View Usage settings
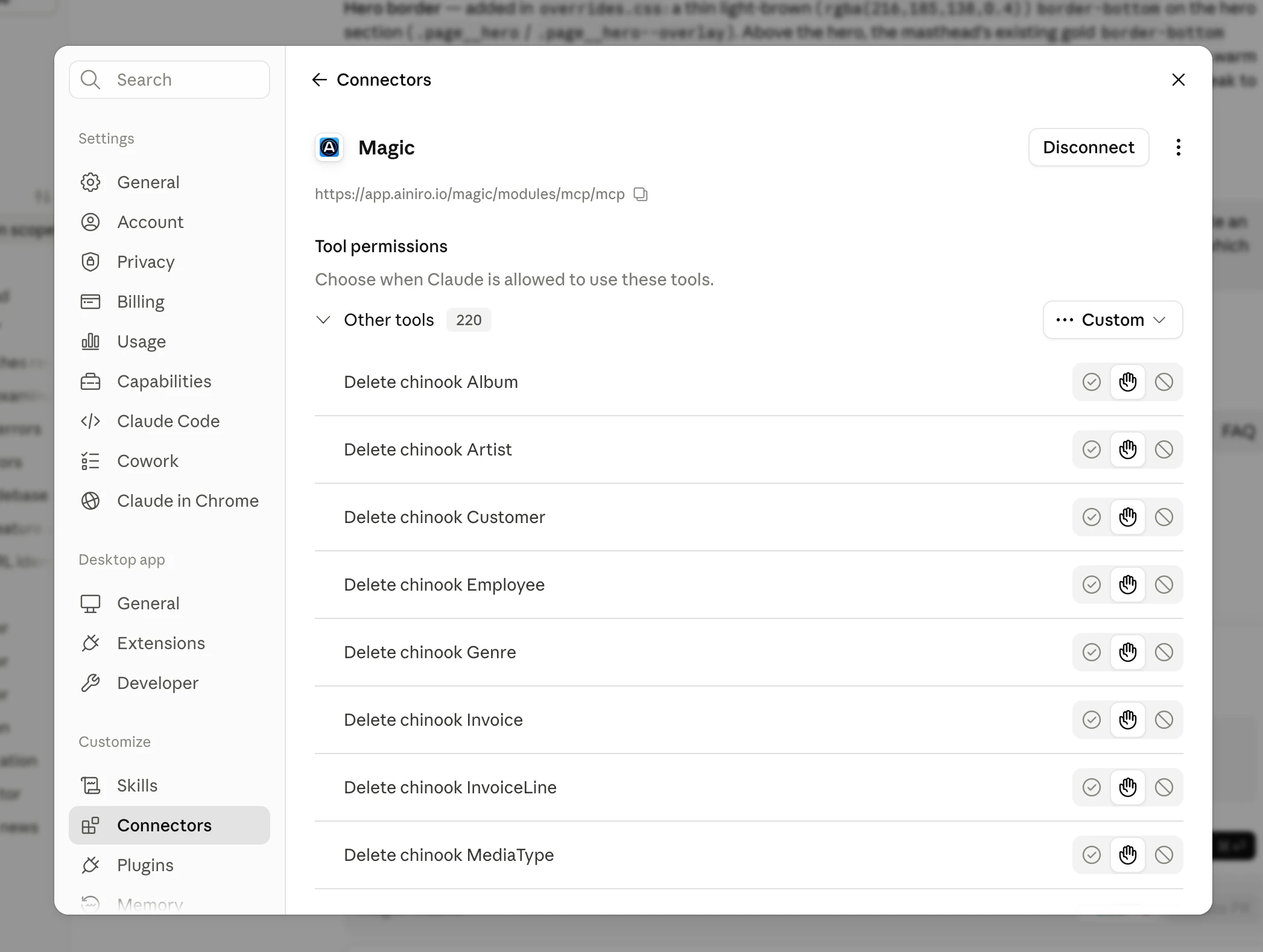This screenshot has width=1263, height=952. 169,341
